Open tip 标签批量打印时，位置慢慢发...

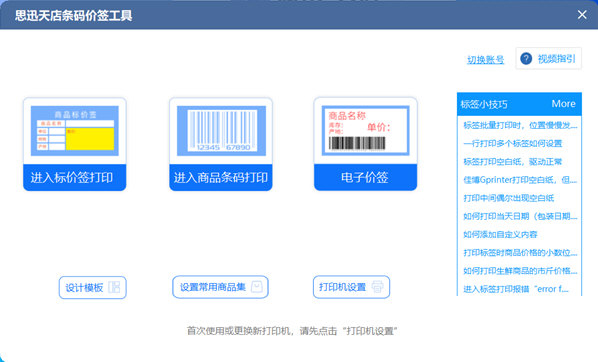[x=520, y=125]
